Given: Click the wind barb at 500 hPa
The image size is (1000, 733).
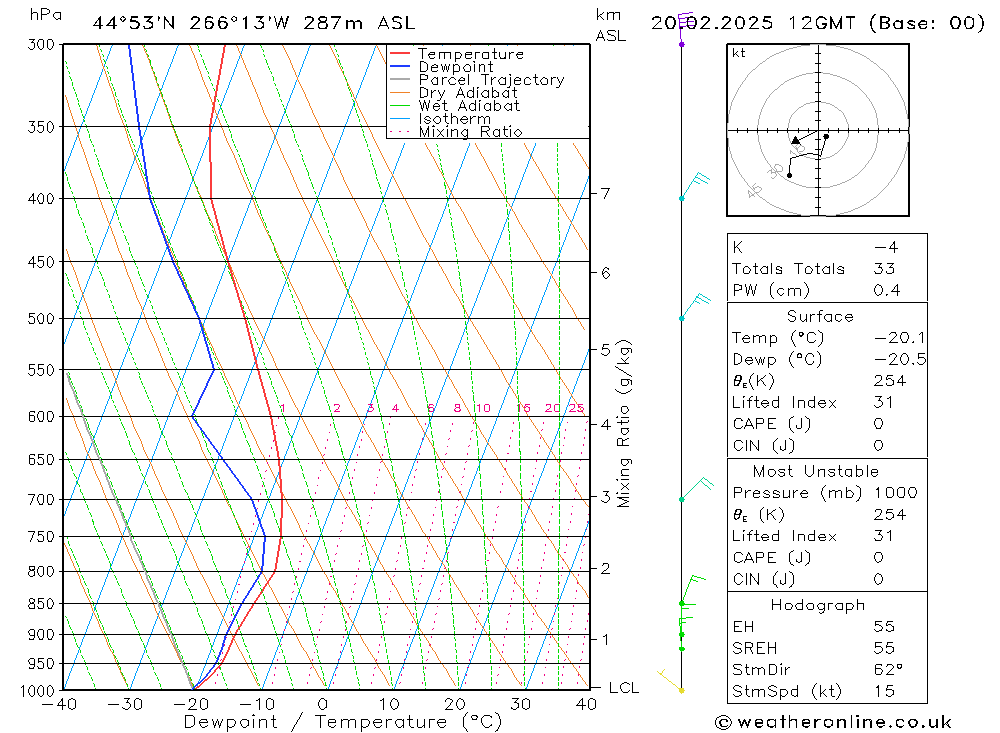Looking at the screenshot, I should pos(695,306).
